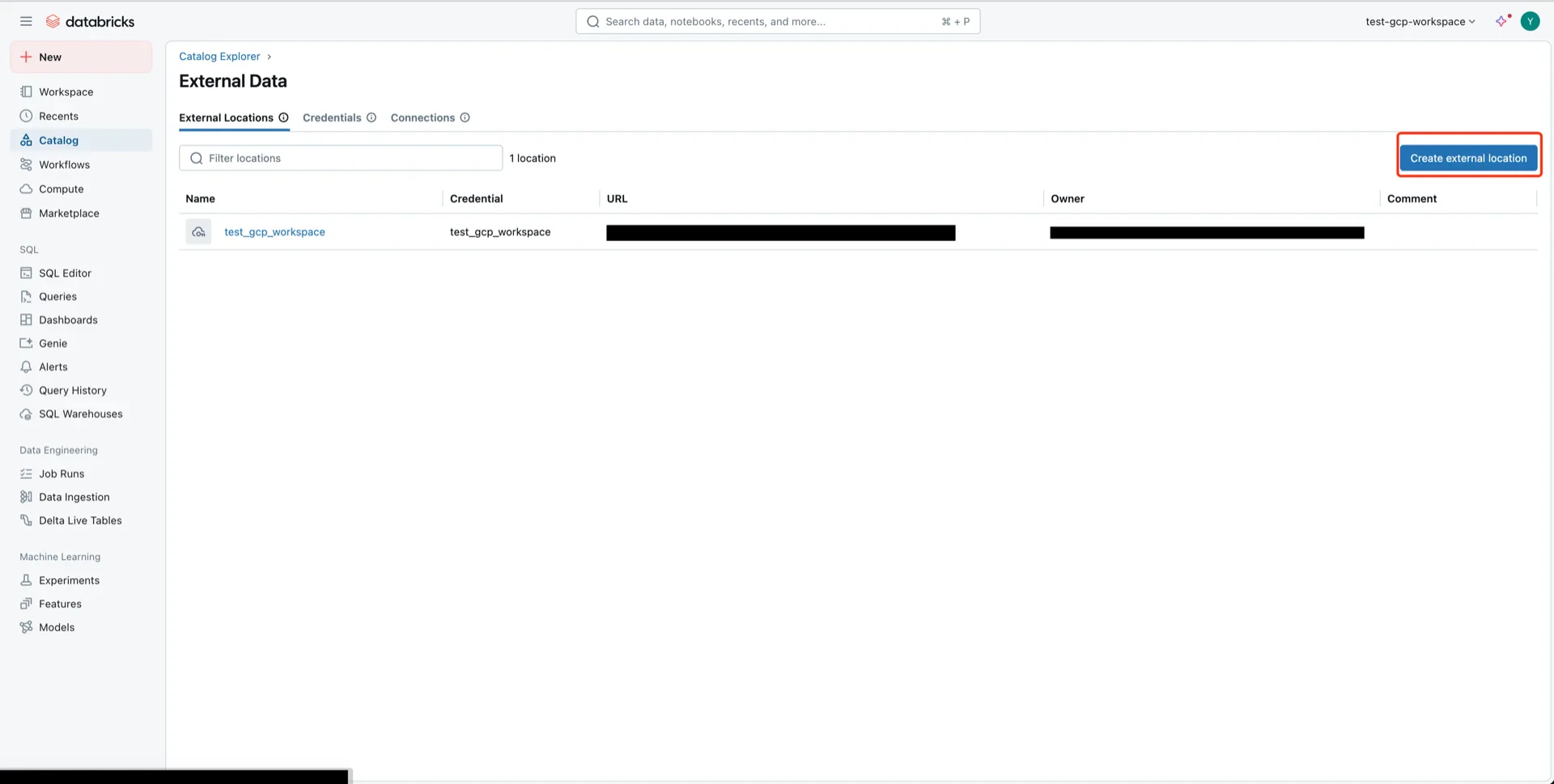Image resolution: width=1554 pixels, height=784 pixels.
Task: Click the External Data page heading
Action: point(233,82)
